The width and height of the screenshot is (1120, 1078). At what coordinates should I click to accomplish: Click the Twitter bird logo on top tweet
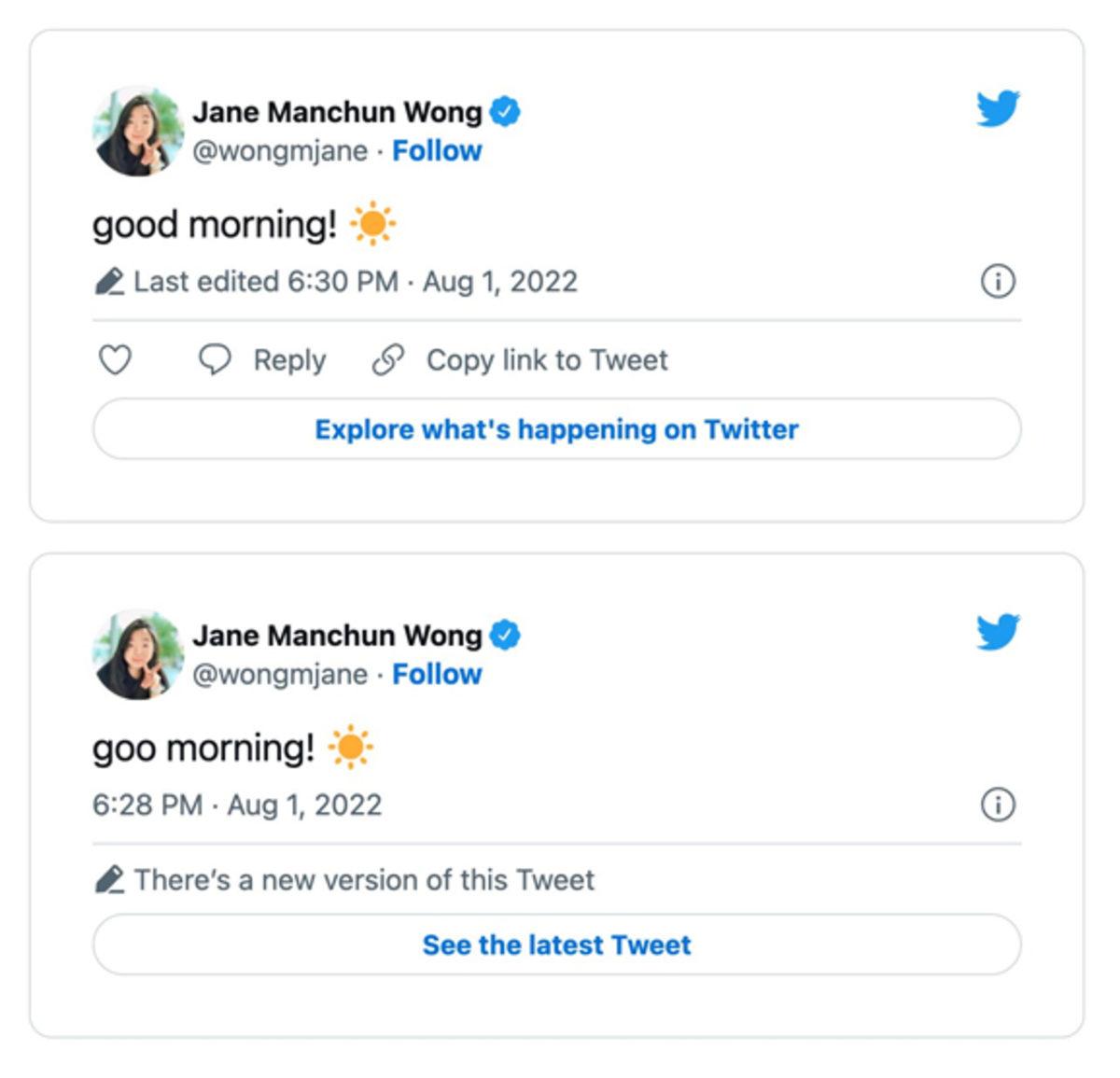click(998, 109)
